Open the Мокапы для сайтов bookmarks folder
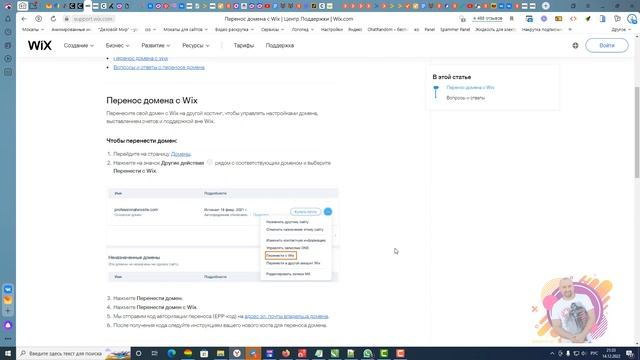Viewport: 640px width, 360px height. pos(185,29)
